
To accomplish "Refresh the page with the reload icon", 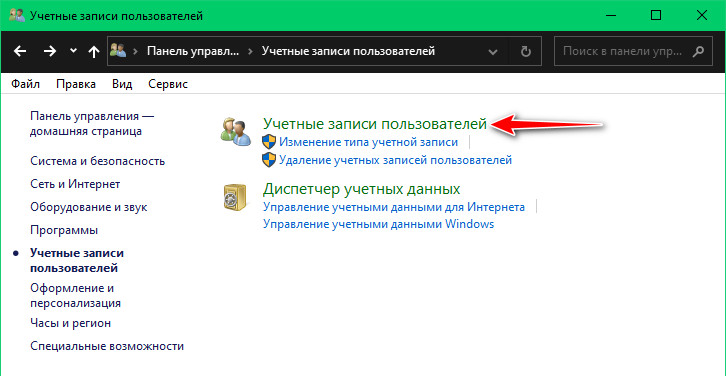I will (x=525, y=51).
